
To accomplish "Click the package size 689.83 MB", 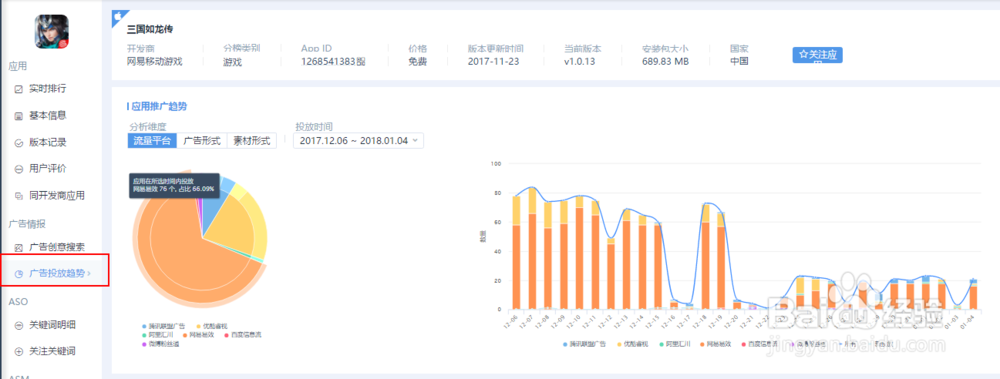I will pos(665,61).
